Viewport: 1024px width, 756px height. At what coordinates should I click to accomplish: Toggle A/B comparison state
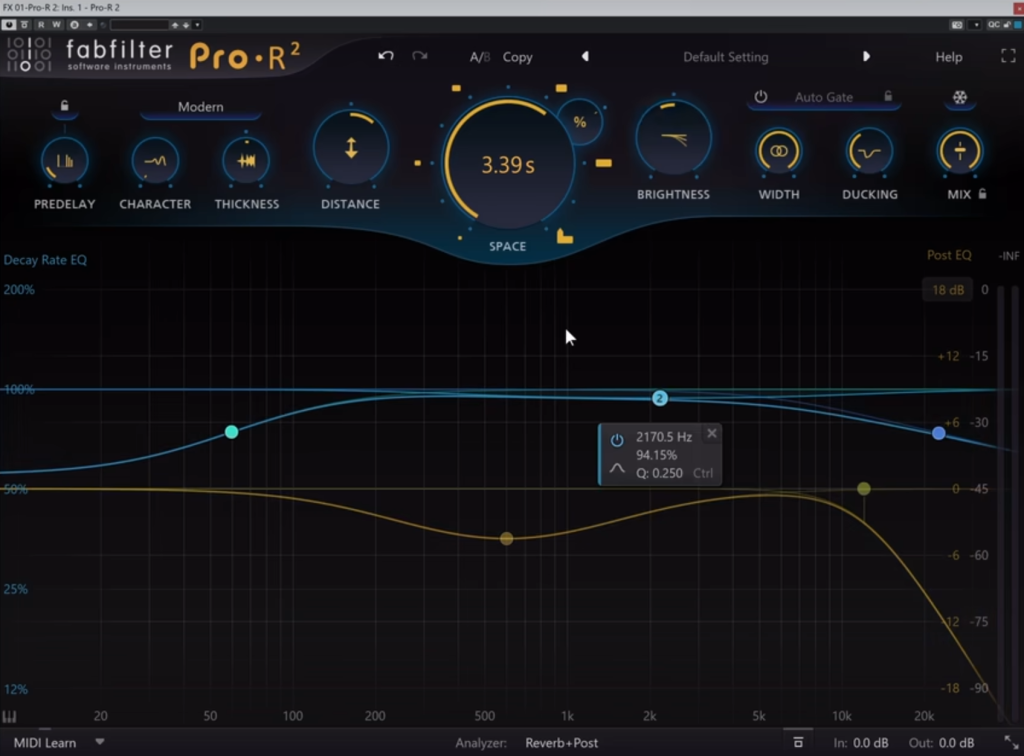coord(480,57)
